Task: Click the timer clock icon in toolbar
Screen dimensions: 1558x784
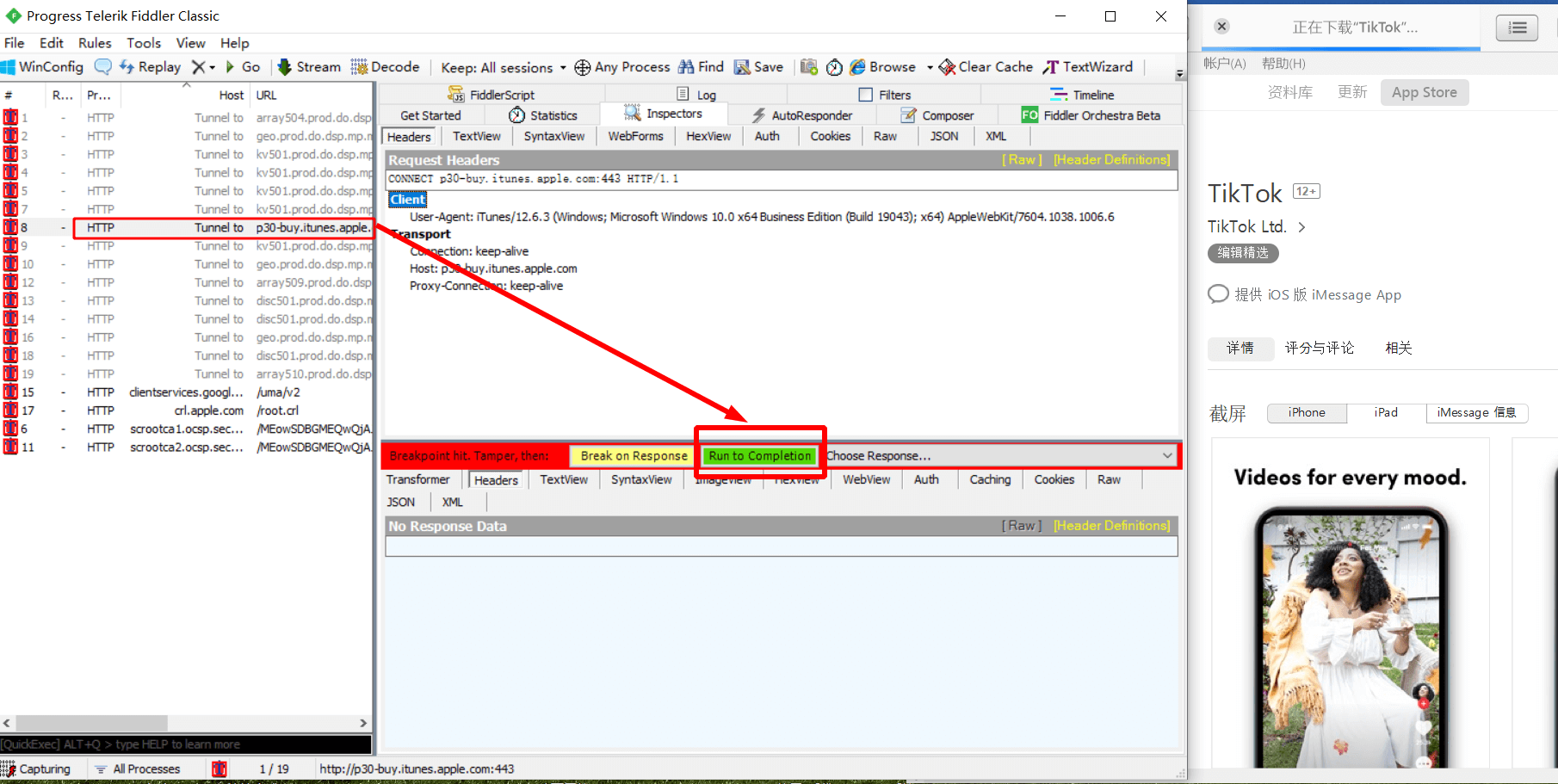Action: tap(834, 67)
